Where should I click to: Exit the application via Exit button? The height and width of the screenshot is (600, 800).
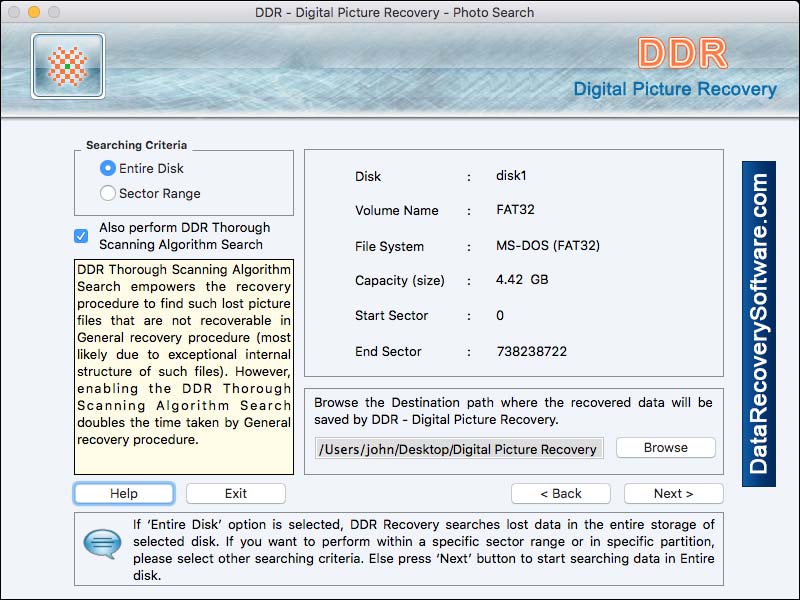(235, 493)
